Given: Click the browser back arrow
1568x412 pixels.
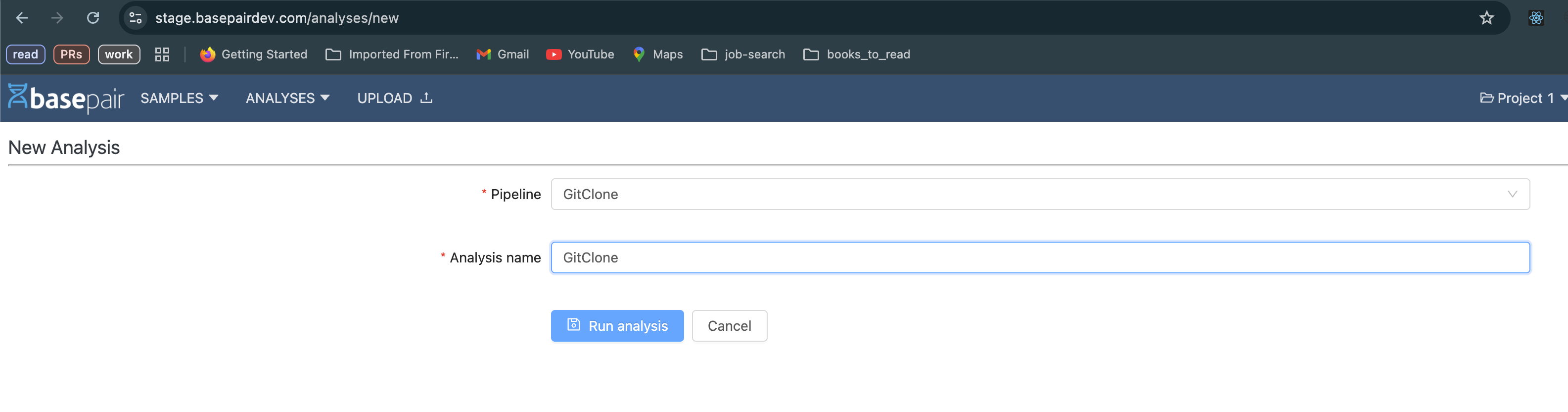Looking at the screenshot, I should pos(22,18).
